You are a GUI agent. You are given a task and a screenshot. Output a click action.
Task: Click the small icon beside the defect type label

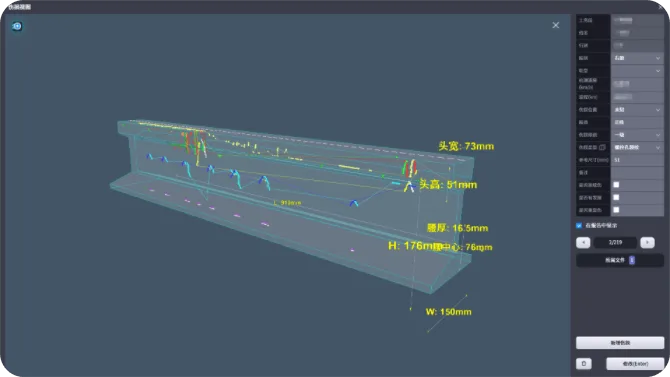tap(602, 147)
